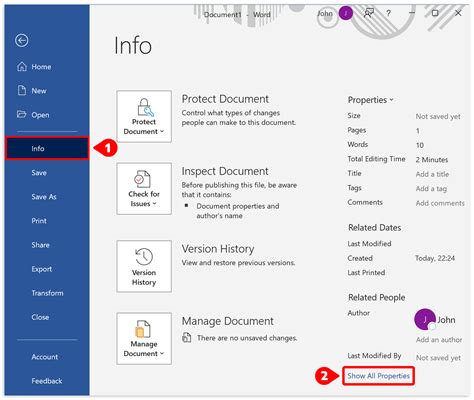Expand the Properties dropdown header
The image size is (474, 400).
pyautogui.click(x=371, y=100)
